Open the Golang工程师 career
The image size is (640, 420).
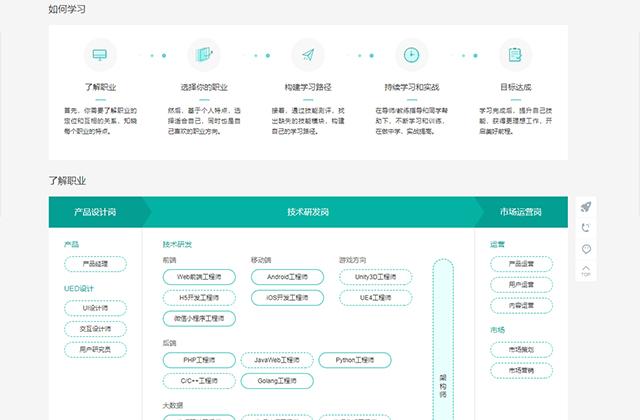point(277,381)
